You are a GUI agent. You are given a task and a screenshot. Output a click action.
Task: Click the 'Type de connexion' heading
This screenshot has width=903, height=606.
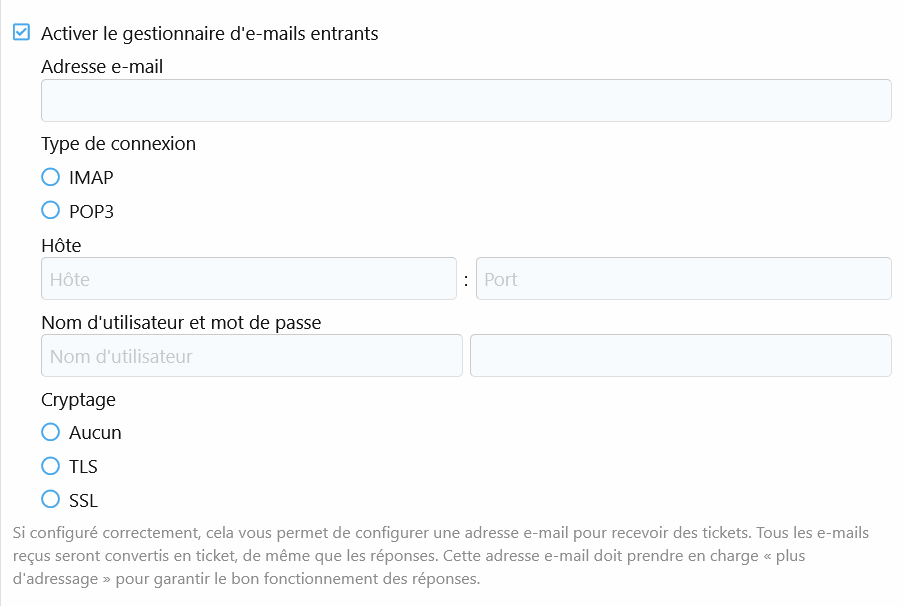pos(118,143)
